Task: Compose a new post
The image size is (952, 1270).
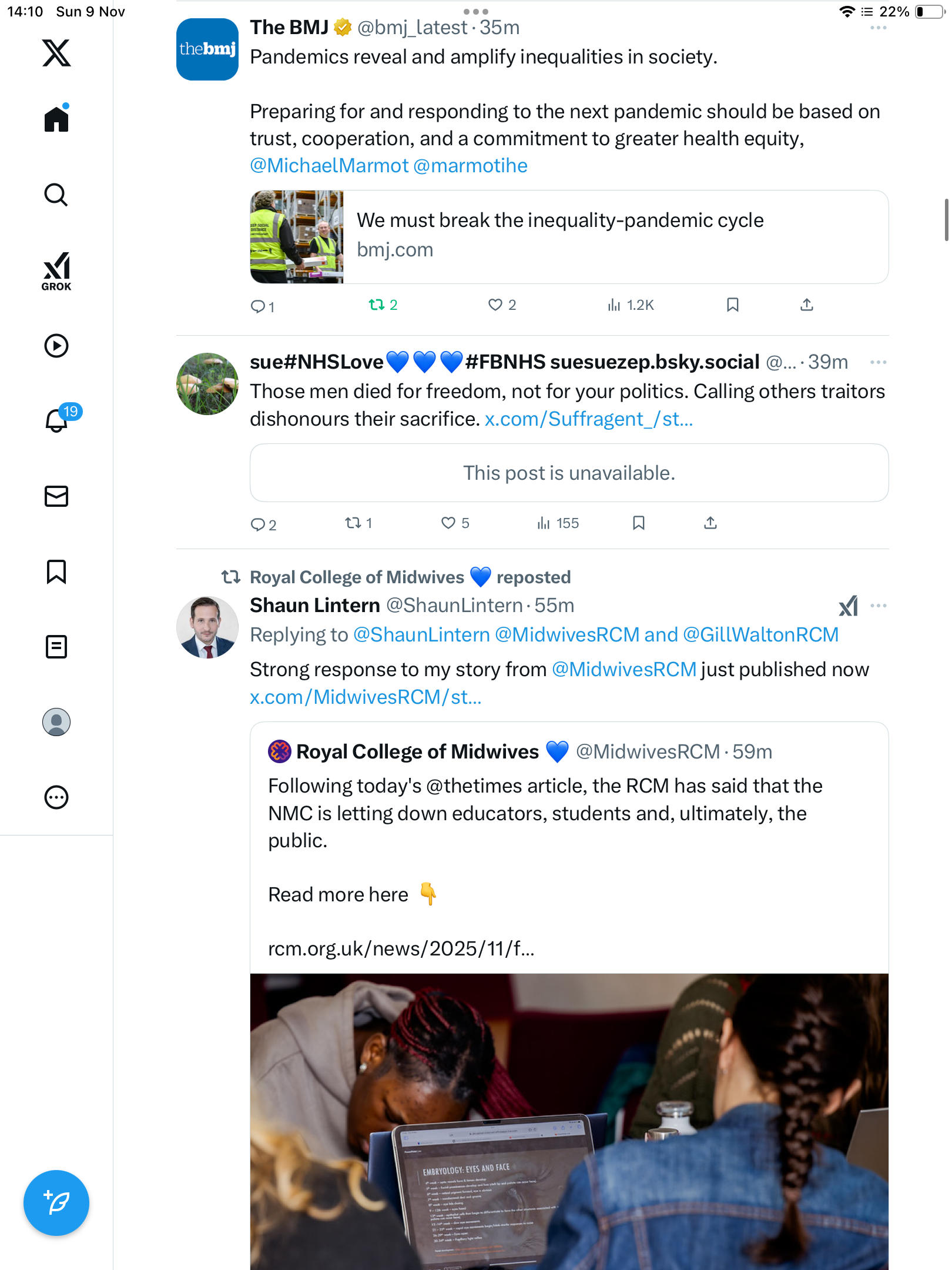Action: (x=56, y=1203)
